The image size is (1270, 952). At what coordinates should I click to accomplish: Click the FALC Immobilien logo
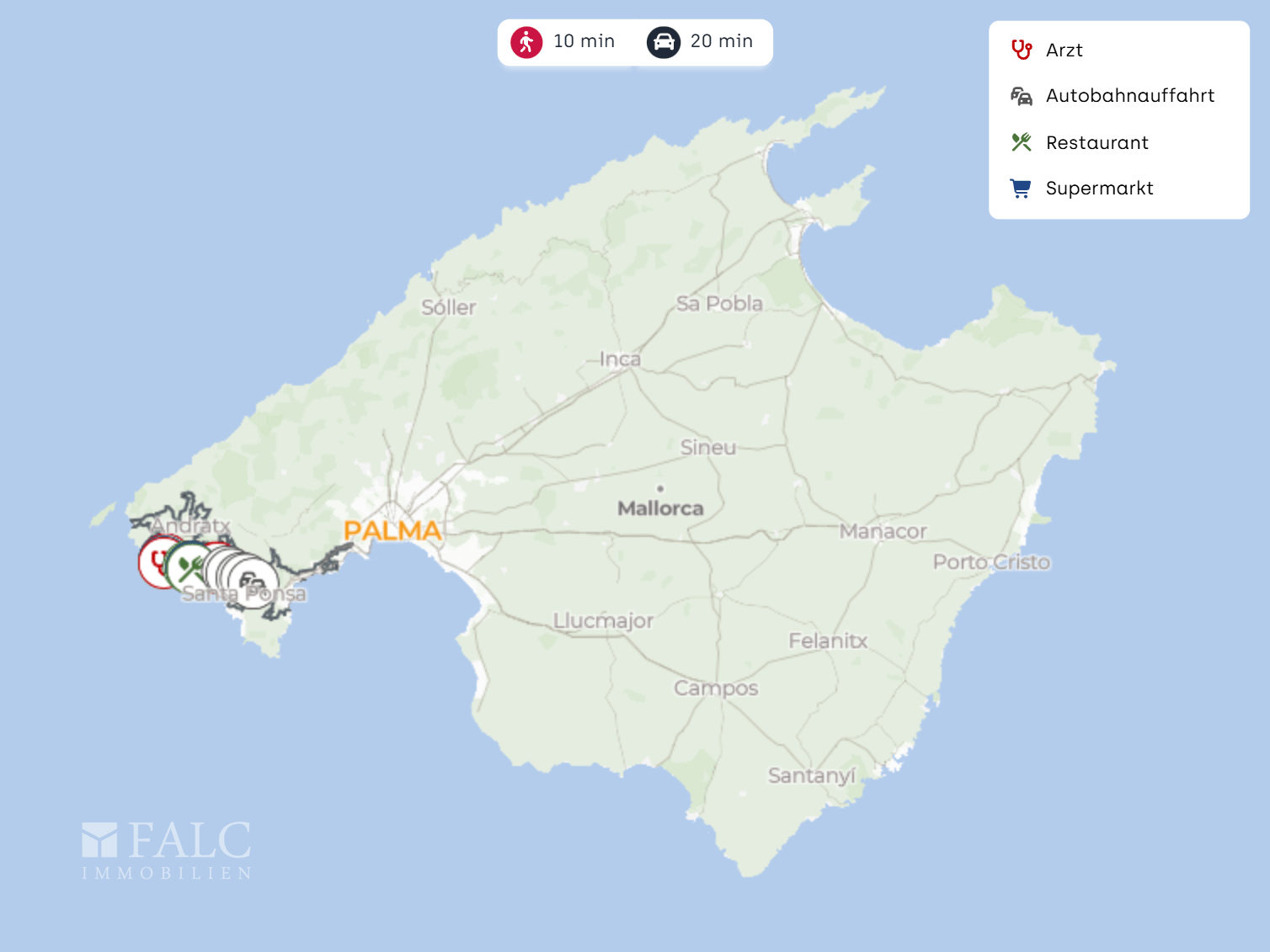coord(167,850)
